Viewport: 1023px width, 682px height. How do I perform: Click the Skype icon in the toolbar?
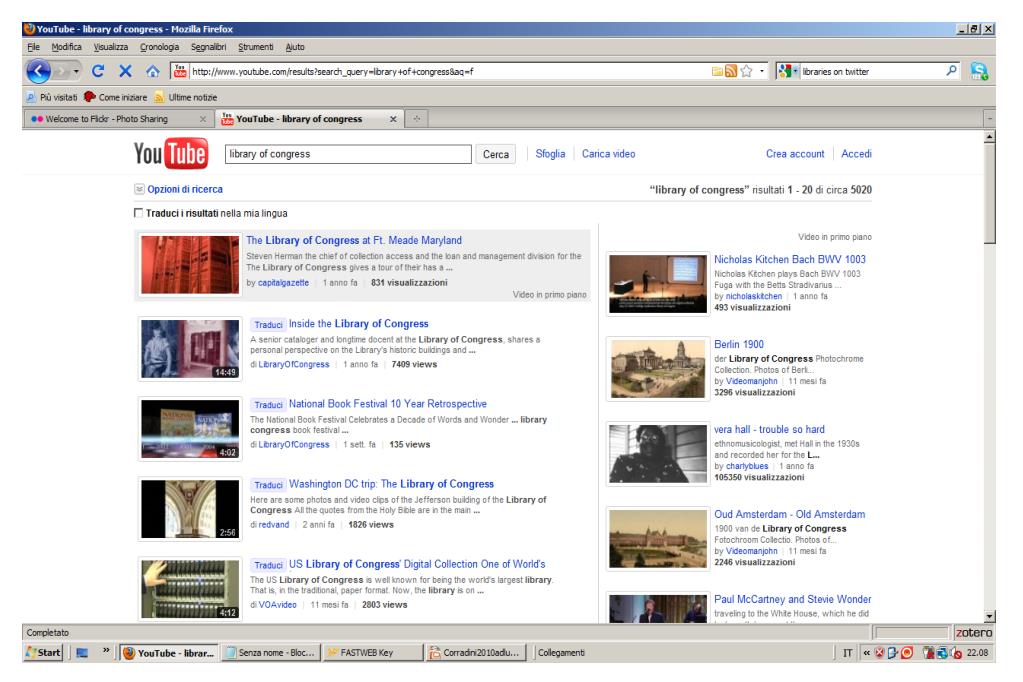pyautogui.click(x=979, y=71)
